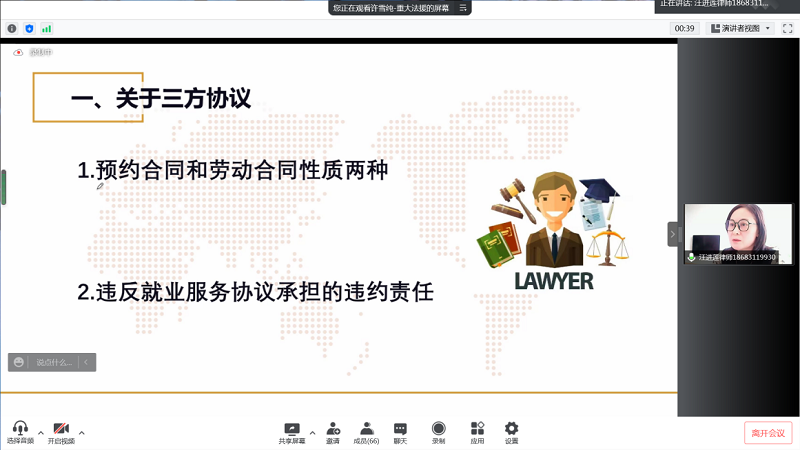Click the red recording indicator icon
The width and height of the screenshot is (800, 450).
click(x=18, y=52)
